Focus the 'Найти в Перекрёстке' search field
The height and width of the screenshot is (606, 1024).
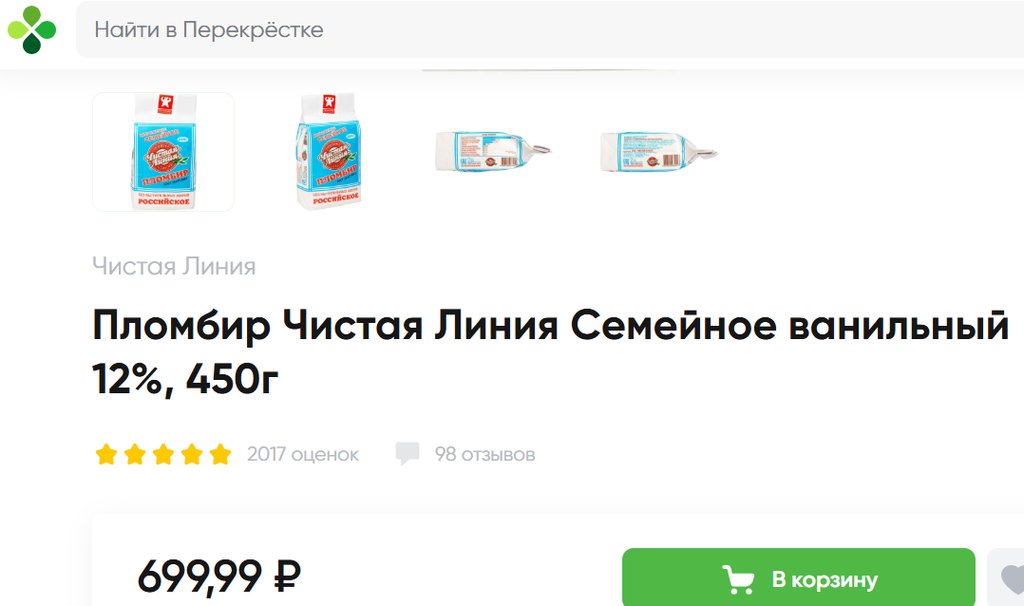tap(550, 29)
